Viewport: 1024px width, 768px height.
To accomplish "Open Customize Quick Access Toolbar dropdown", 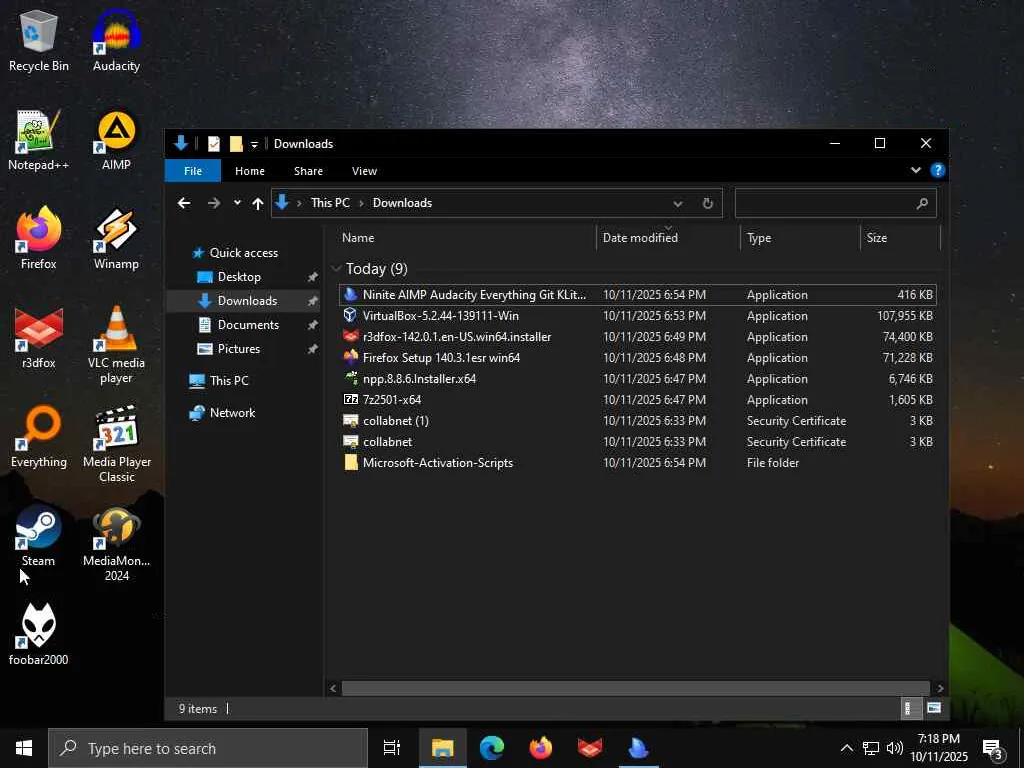I will coord(254,144).
